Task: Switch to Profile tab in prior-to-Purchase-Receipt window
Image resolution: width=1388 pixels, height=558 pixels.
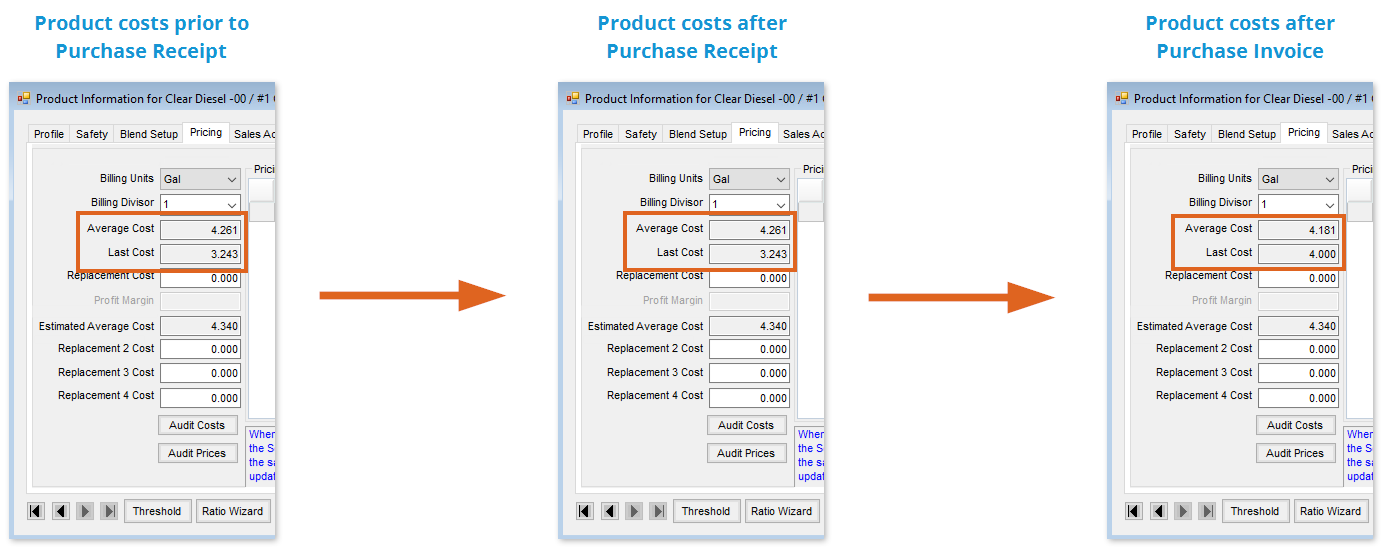Action: point(49,134)
